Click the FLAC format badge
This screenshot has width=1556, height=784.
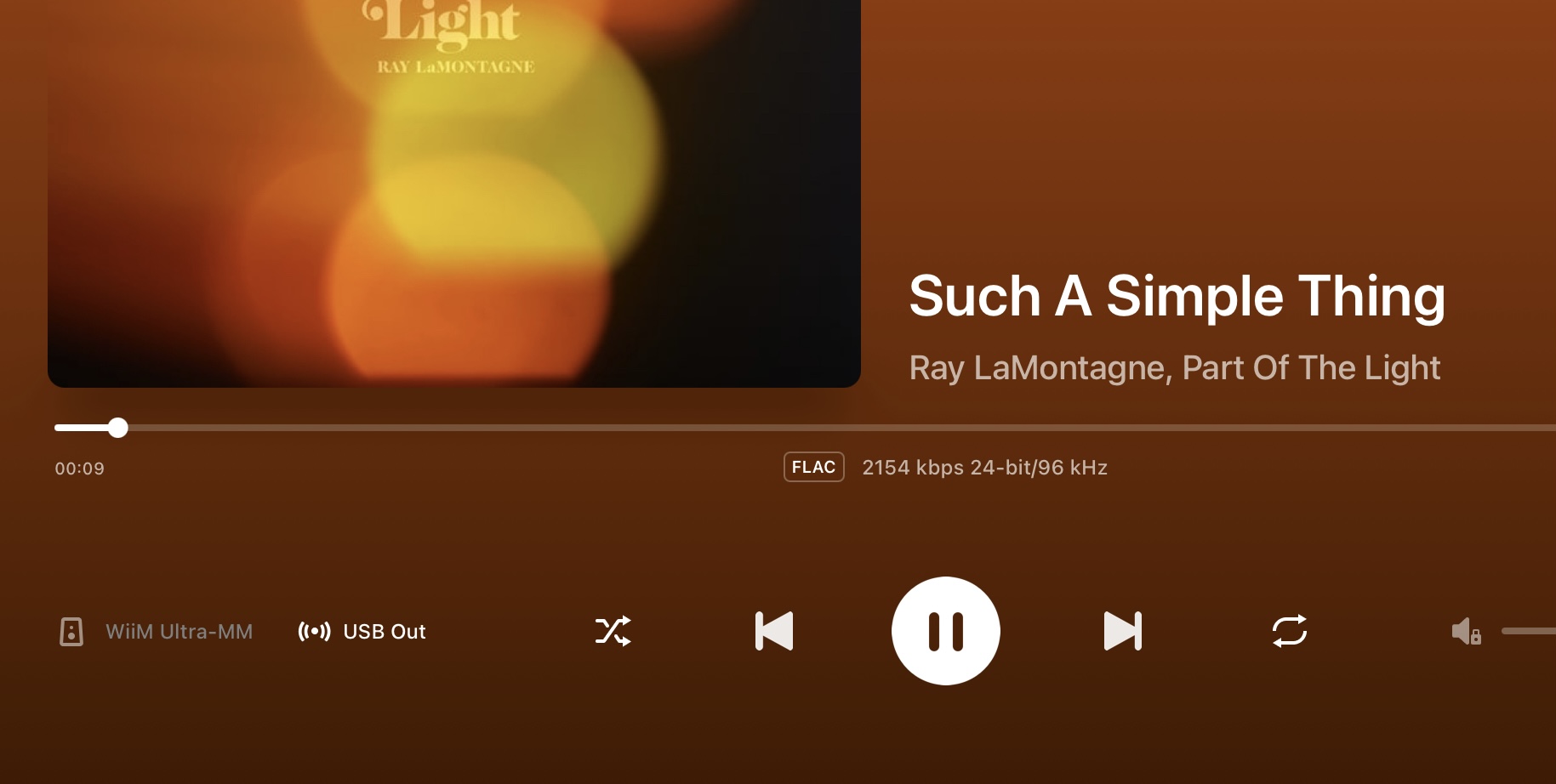[813, 467]
